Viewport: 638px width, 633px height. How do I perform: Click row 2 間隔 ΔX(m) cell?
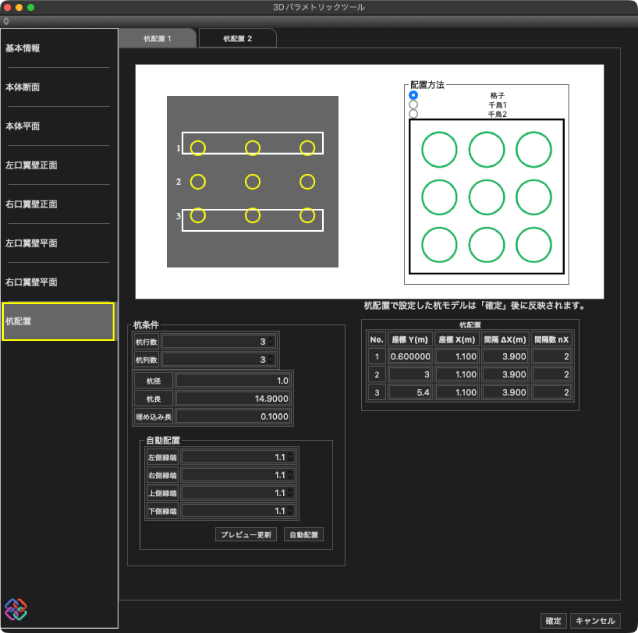point(505,375)
